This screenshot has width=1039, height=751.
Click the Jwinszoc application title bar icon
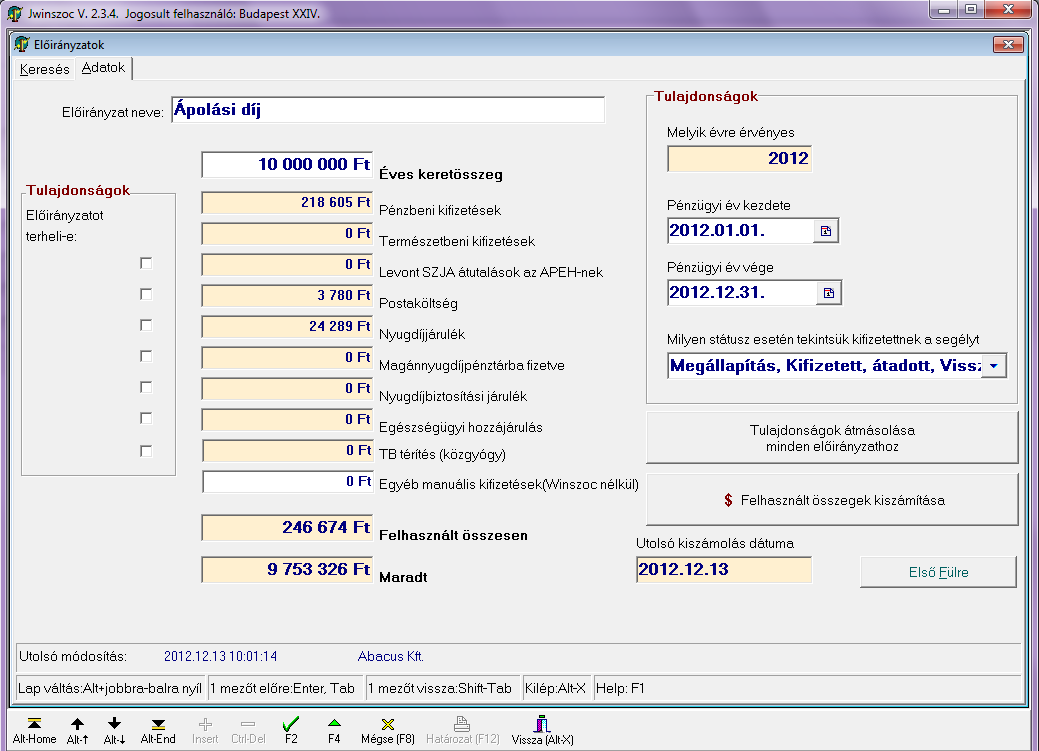[x=15, y=14]
